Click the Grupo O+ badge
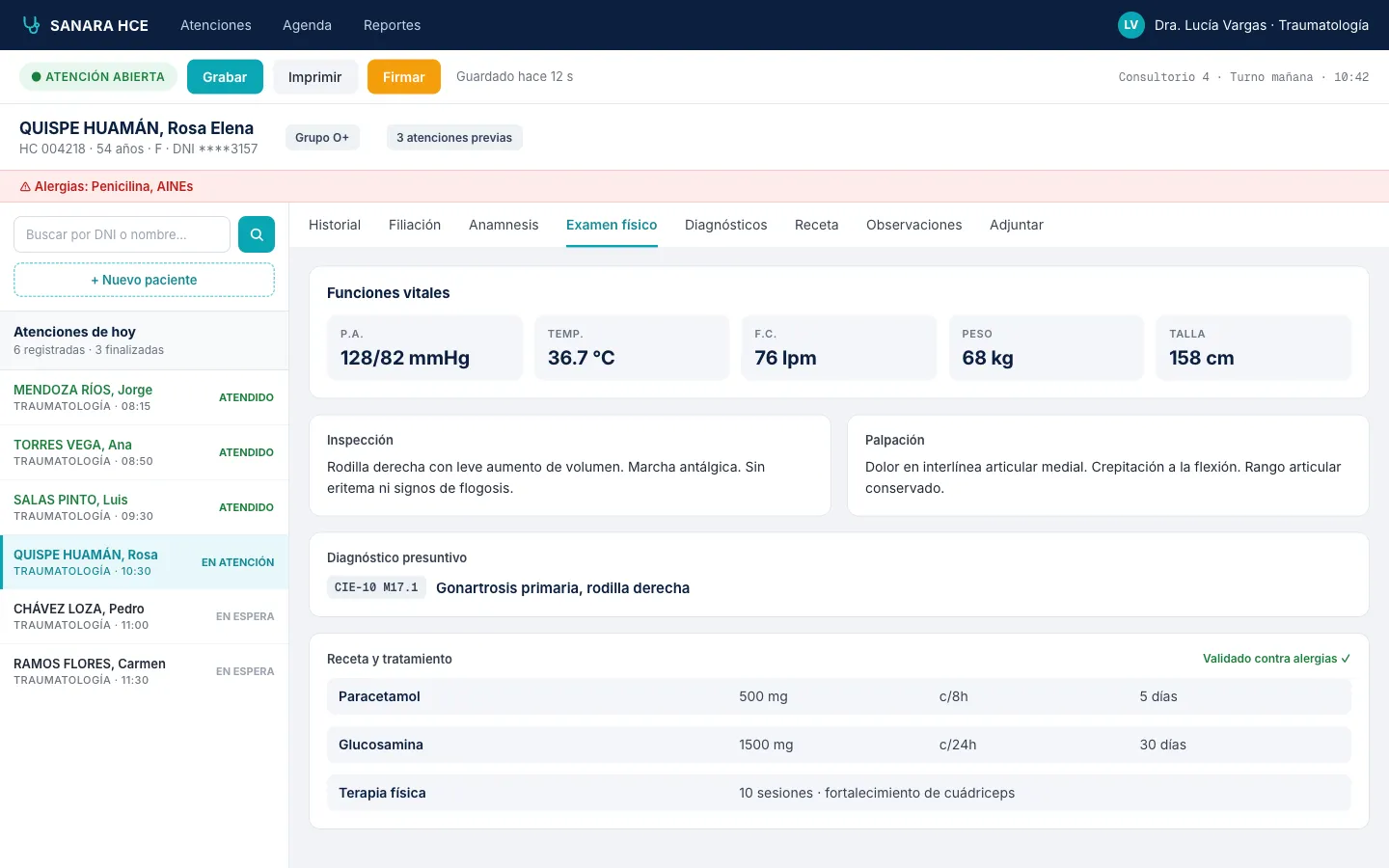1389x868 pixels. 322,138
